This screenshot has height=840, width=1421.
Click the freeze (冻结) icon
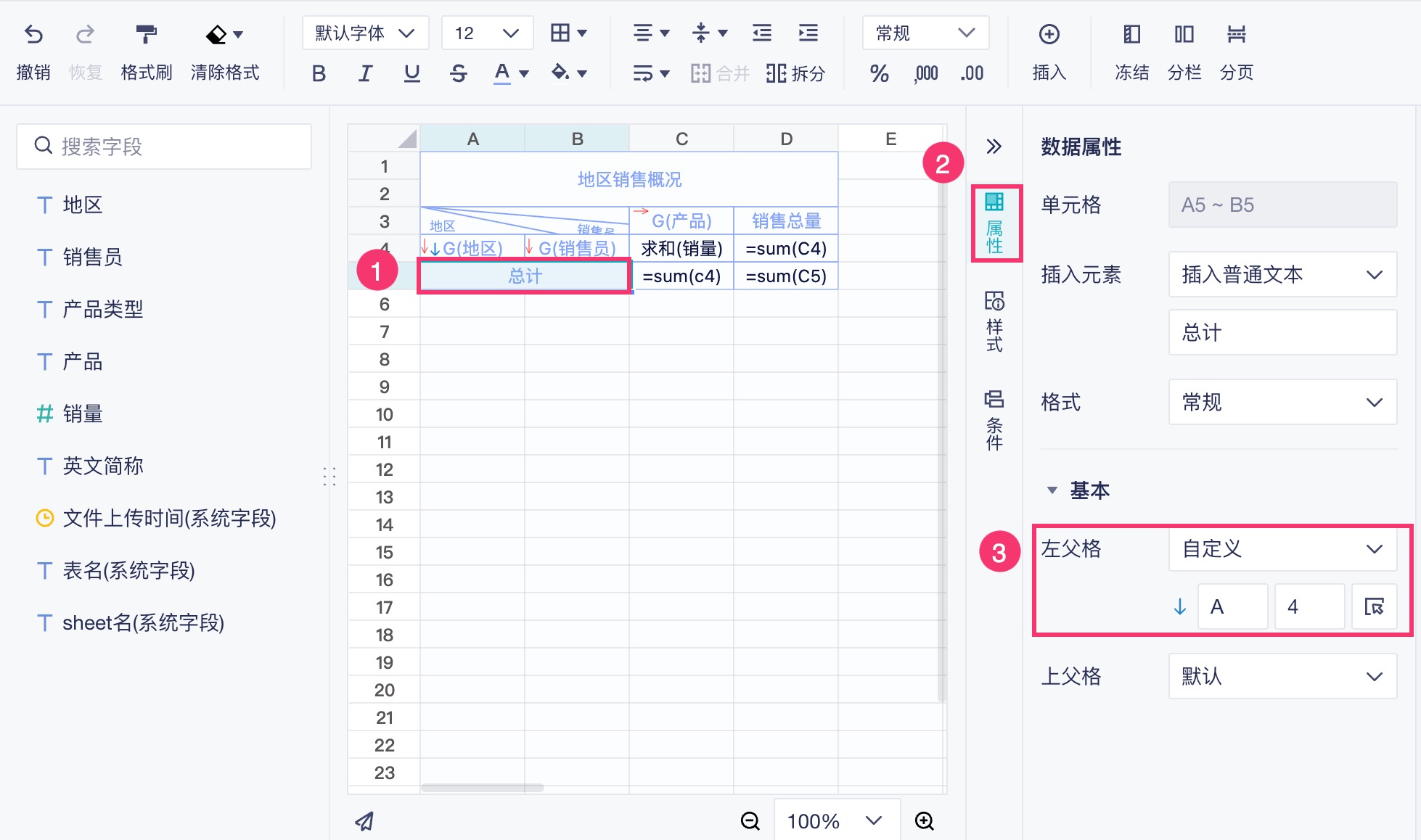pyautogui.click(x=1131, y=34)
